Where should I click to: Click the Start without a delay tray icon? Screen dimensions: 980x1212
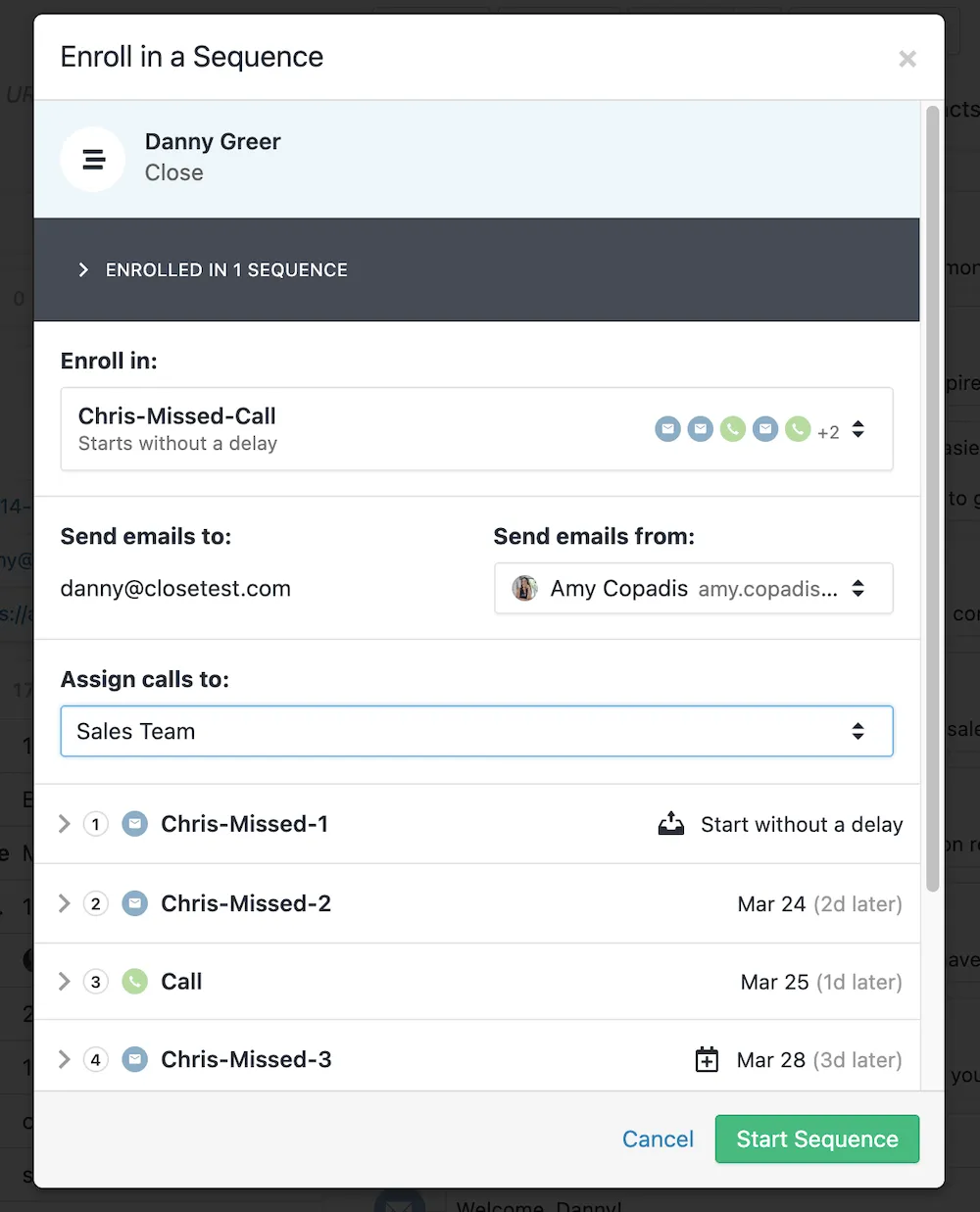tap(671, 824)
